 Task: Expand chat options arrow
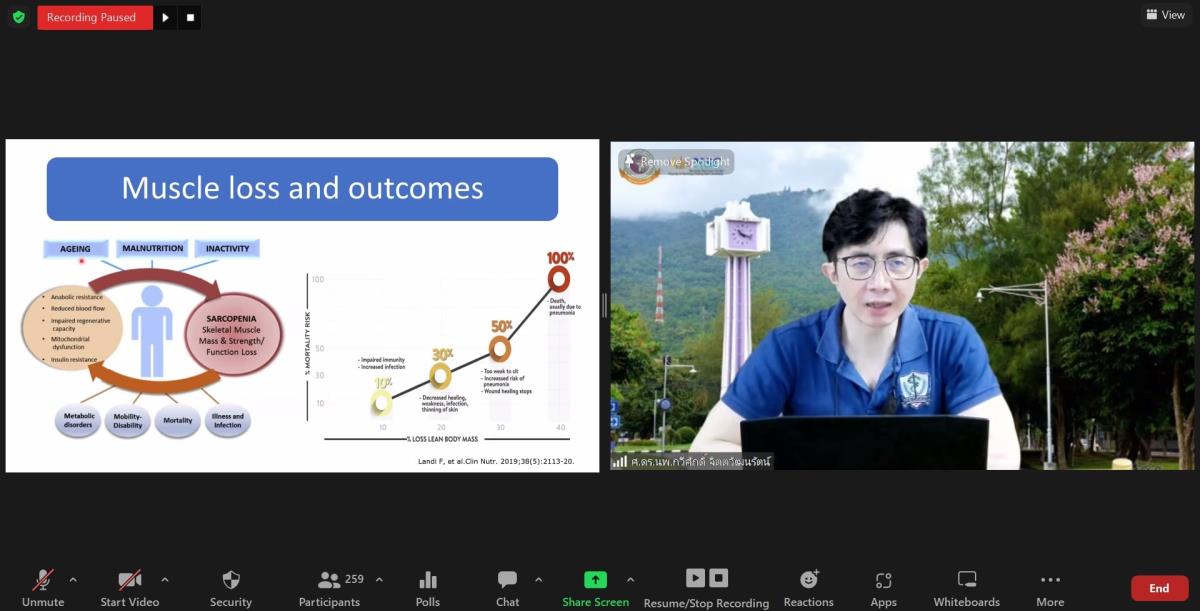(539, 579)
